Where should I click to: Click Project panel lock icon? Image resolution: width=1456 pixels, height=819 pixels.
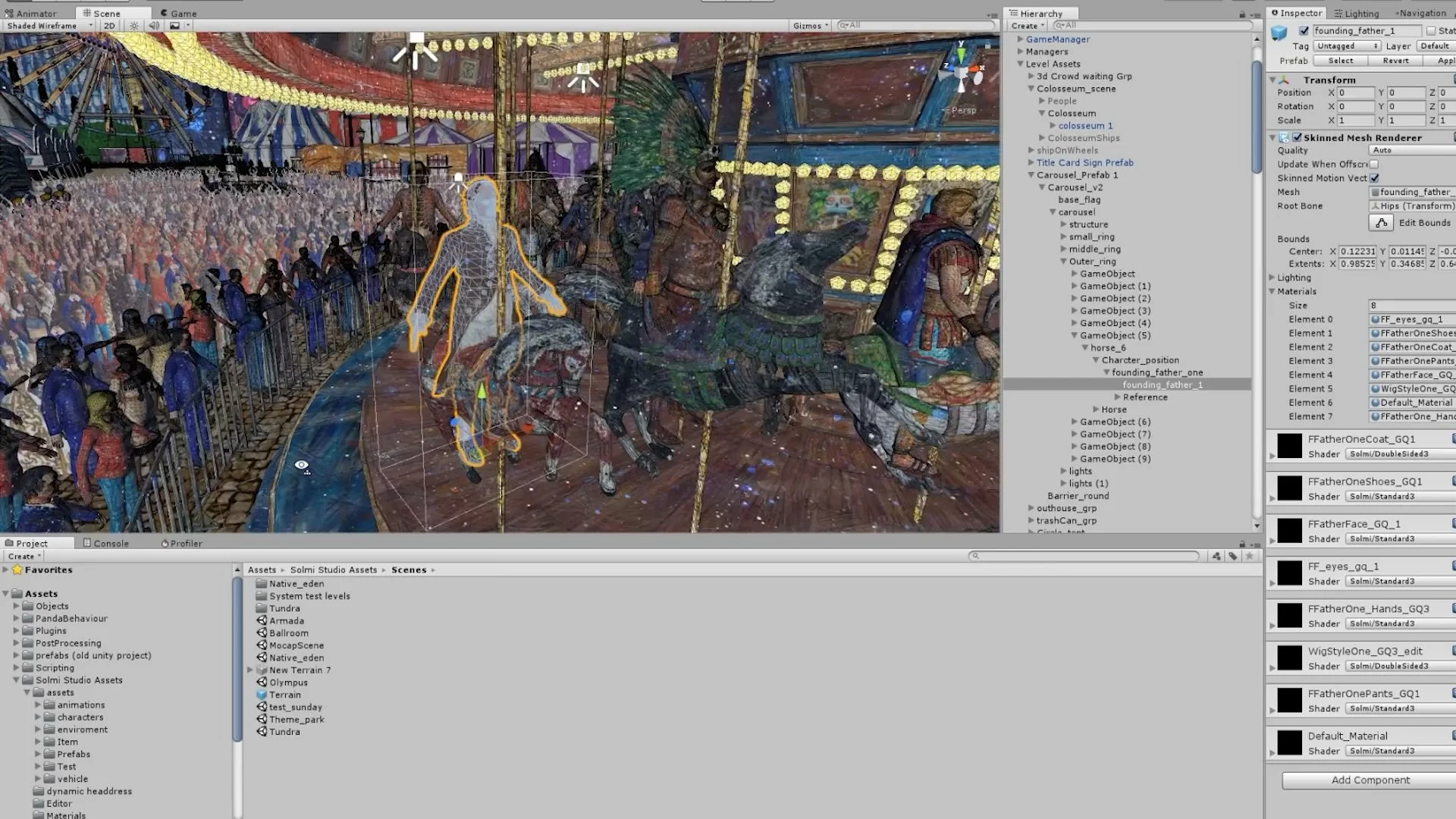pyautogui.click(x=1242, y=544)
